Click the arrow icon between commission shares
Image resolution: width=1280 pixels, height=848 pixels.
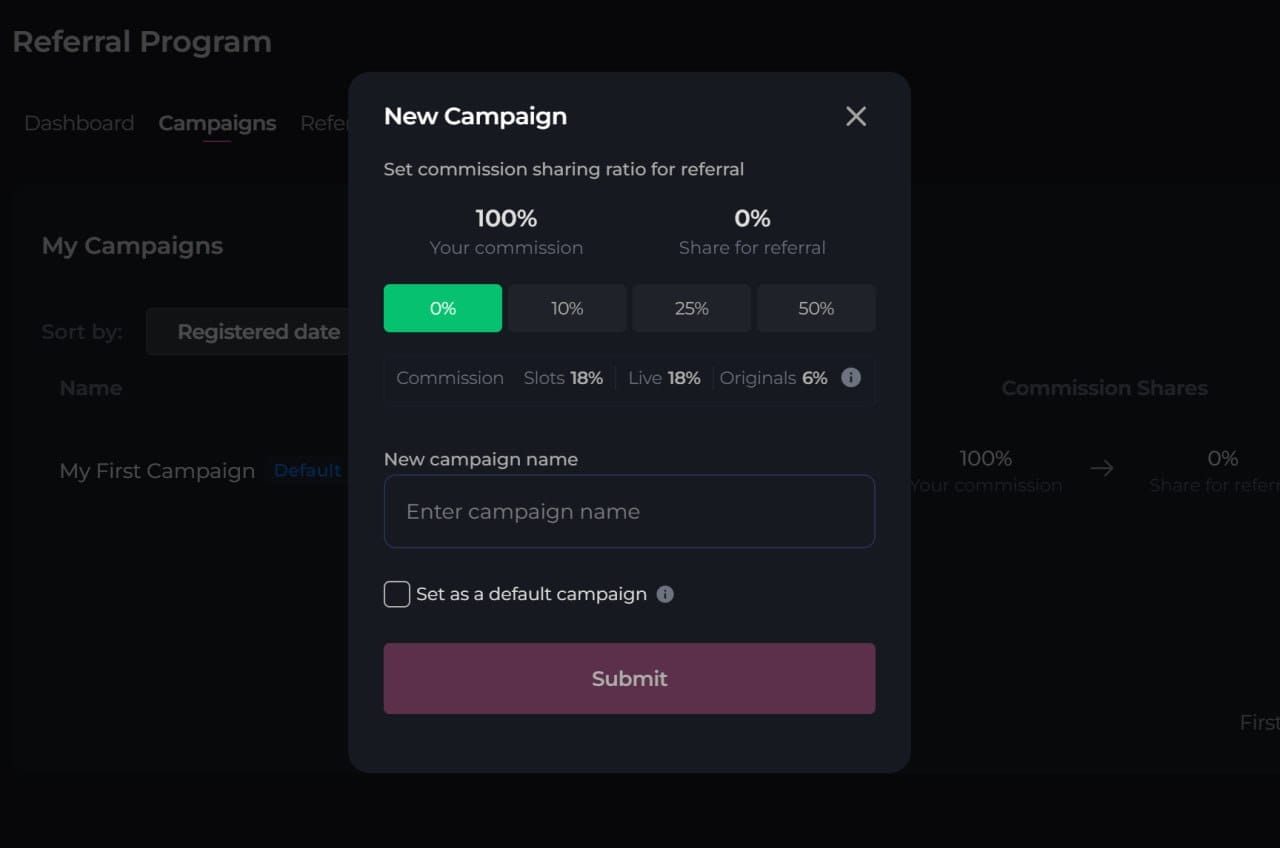1102,468
